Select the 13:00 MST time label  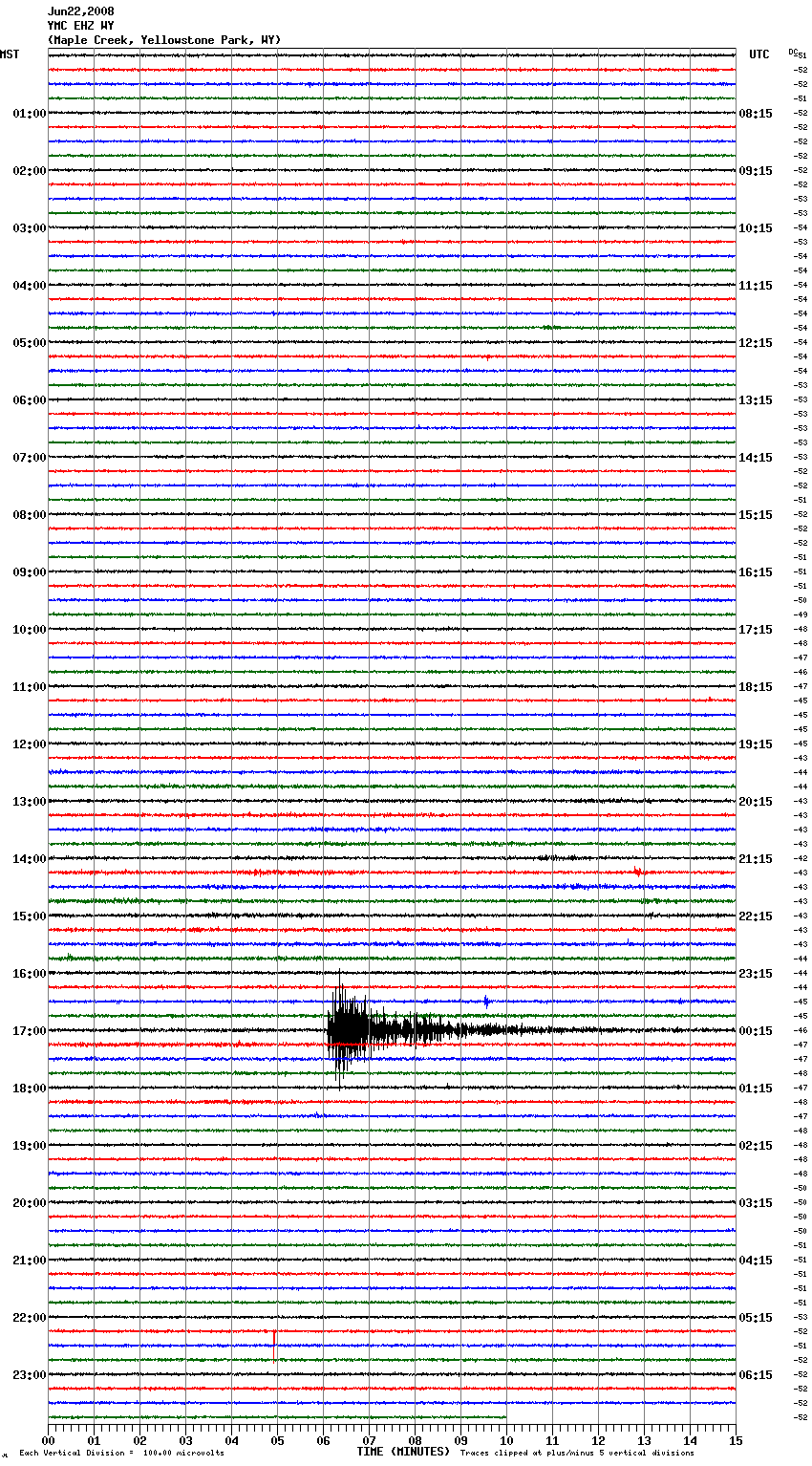click(x=30, y=802)
